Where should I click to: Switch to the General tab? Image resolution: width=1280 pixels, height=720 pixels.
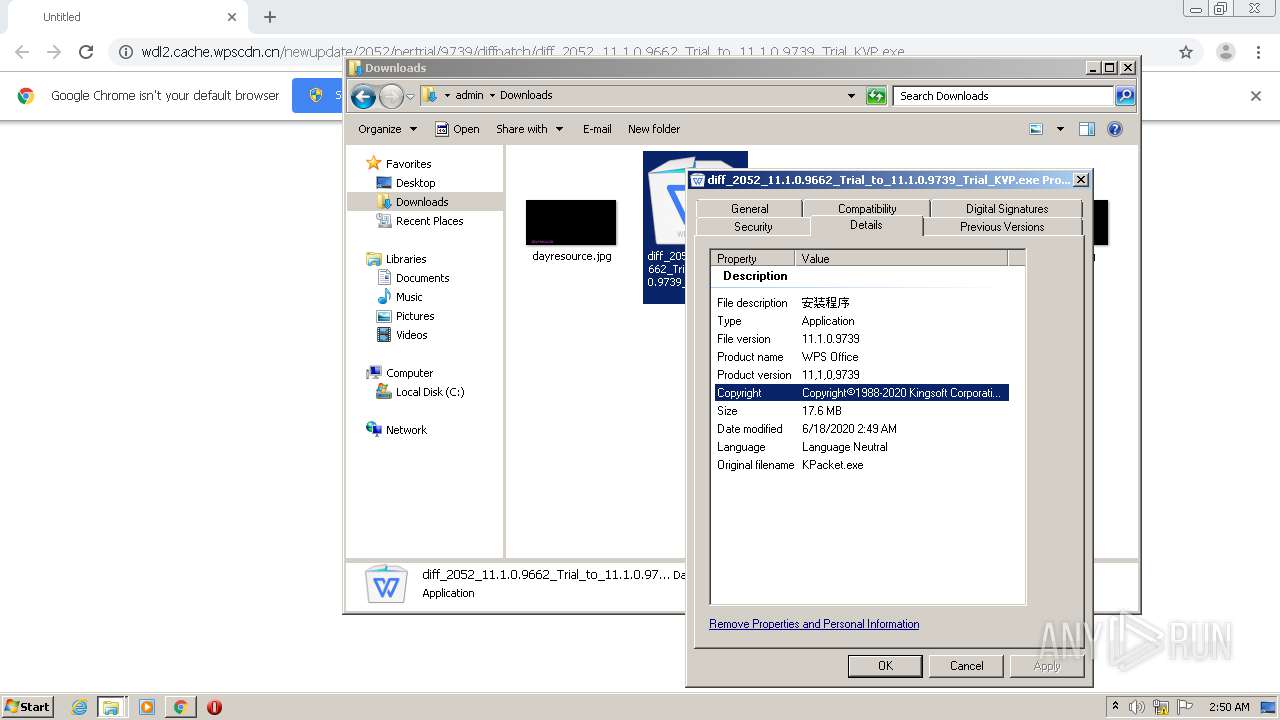coord(749,208)
